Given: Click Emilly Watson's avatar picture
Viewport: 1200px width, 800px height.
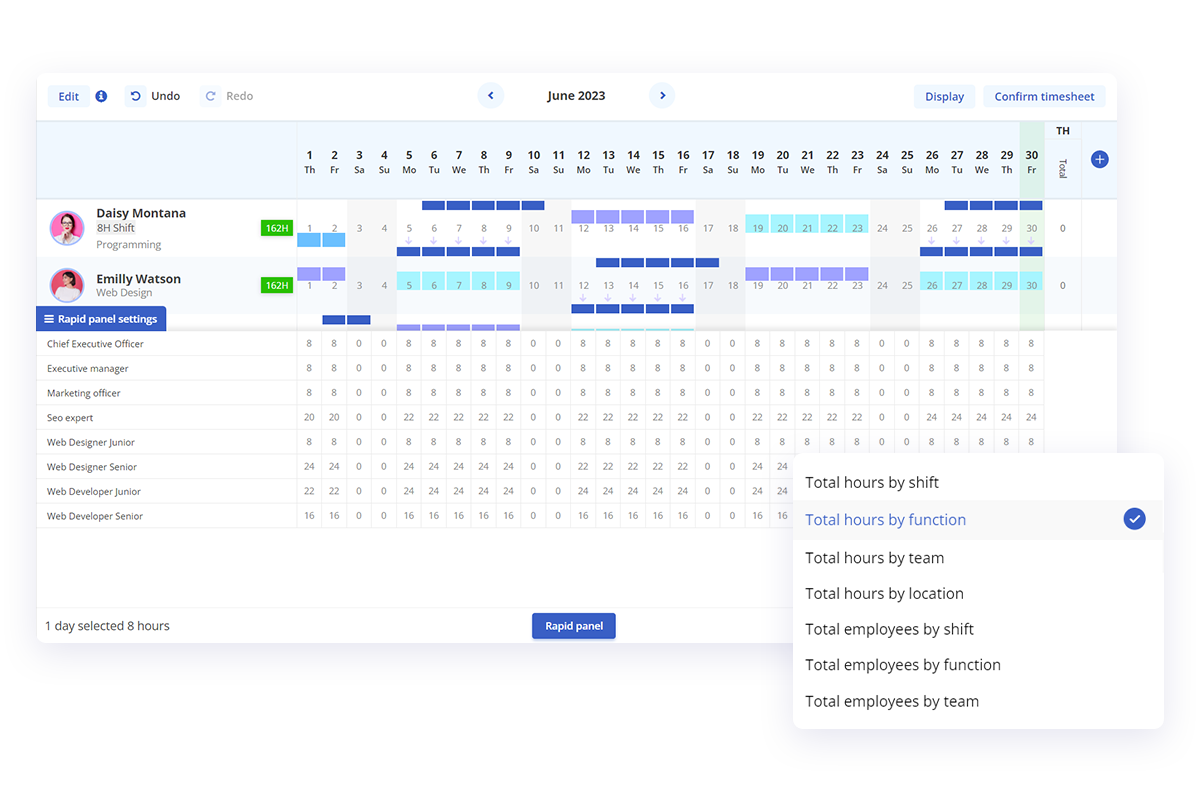Looking at the screenshot, I should pyautogui.click(x=67, y=286).
